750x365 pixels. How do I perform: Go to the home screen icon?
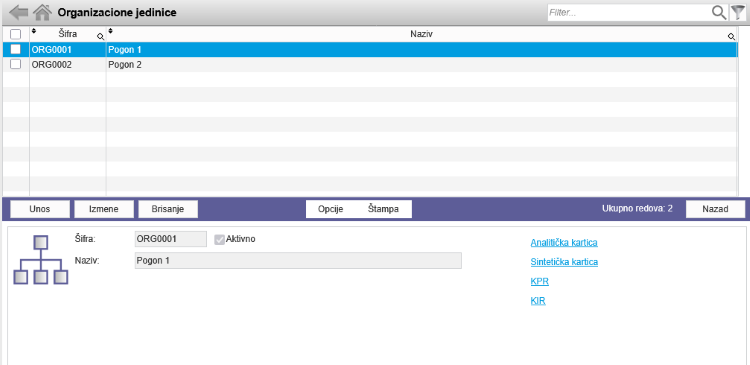coord(43,12)
